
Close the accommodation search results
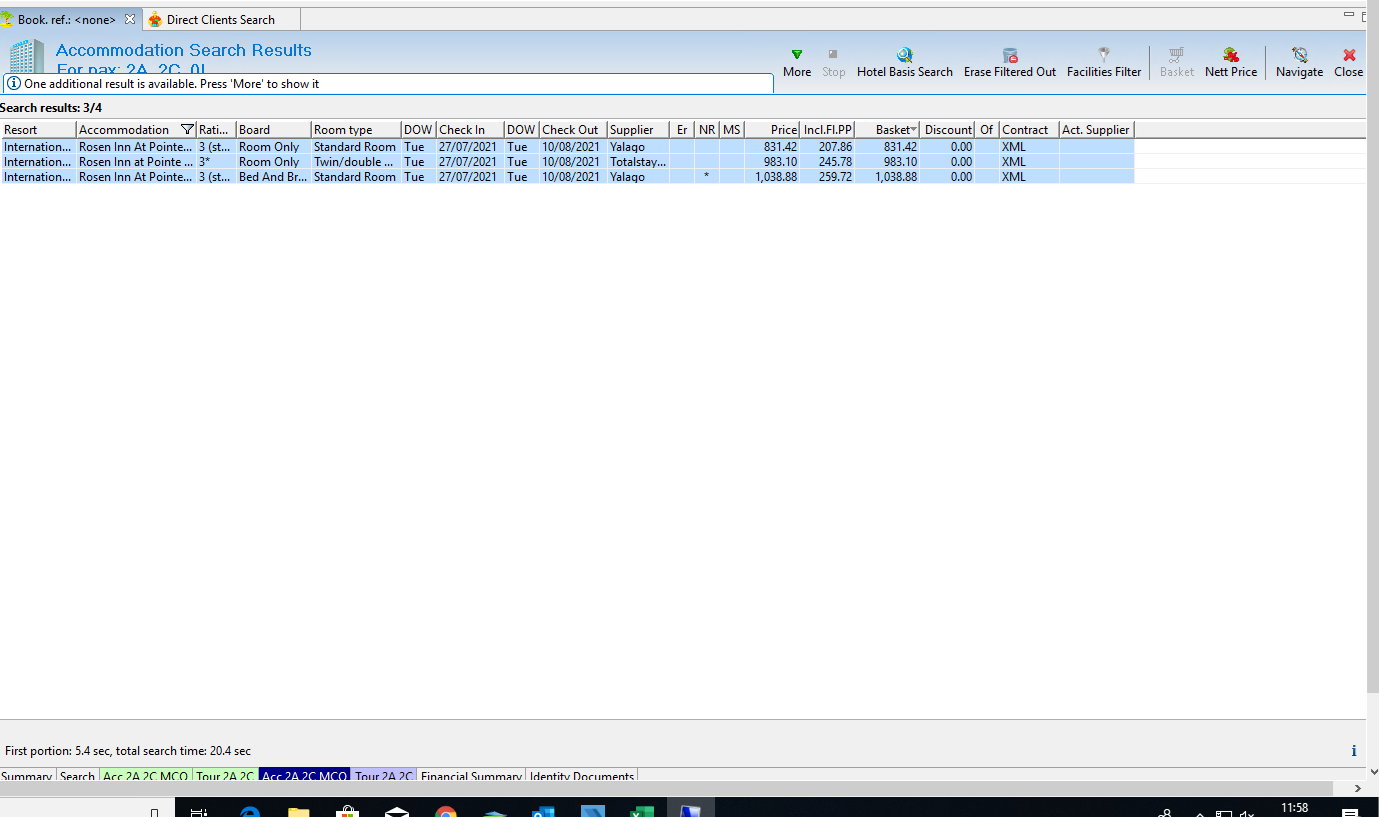point(1349,63)
